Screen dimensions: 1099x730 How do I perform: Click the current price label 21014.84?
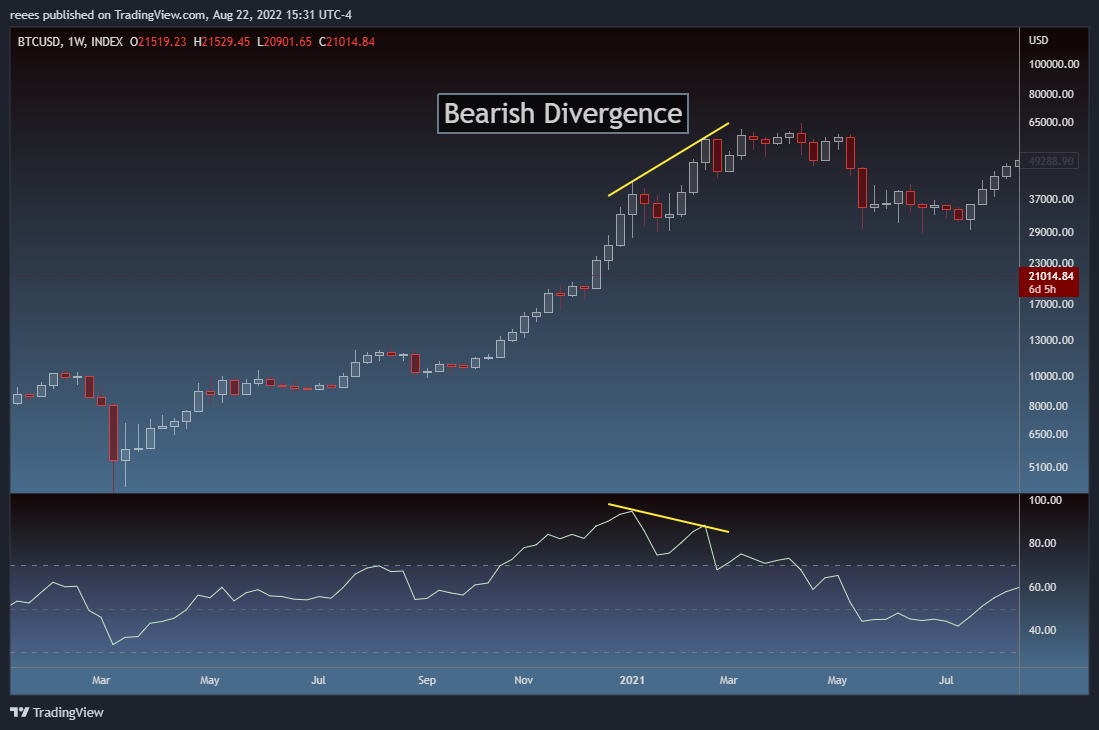[x=1051, y=276]
